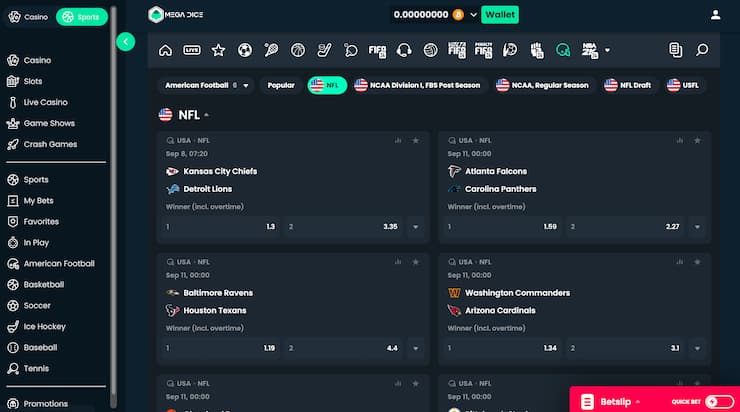Select the green American football helmet icon
The width and height of the screenshot is (740, 412).
tap(563, 50)
